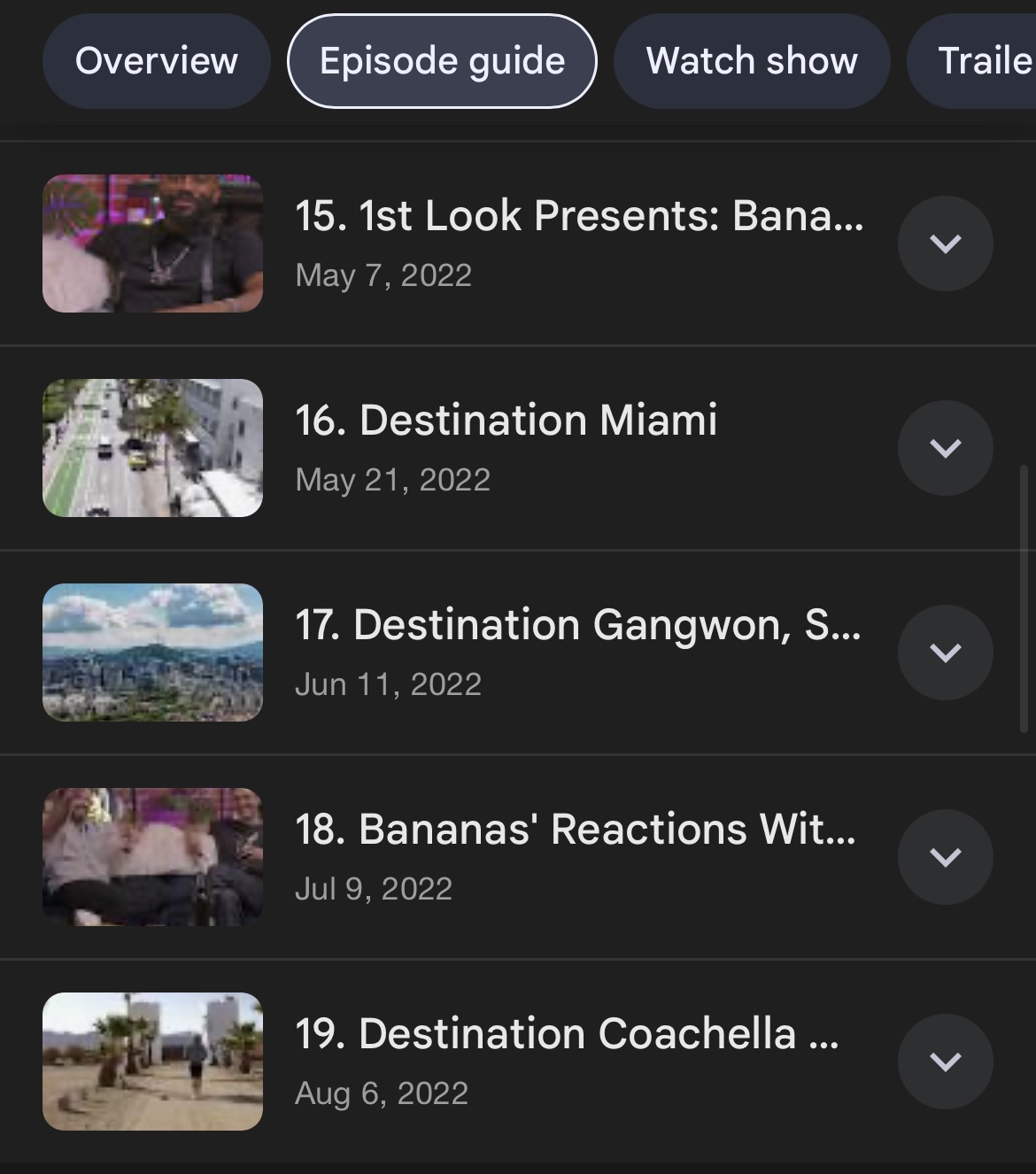The height and width of the screenshot is (1174, 1036).
Task: Expand Destination Coachella episode chevron
Action: [x=945, y=1062]
